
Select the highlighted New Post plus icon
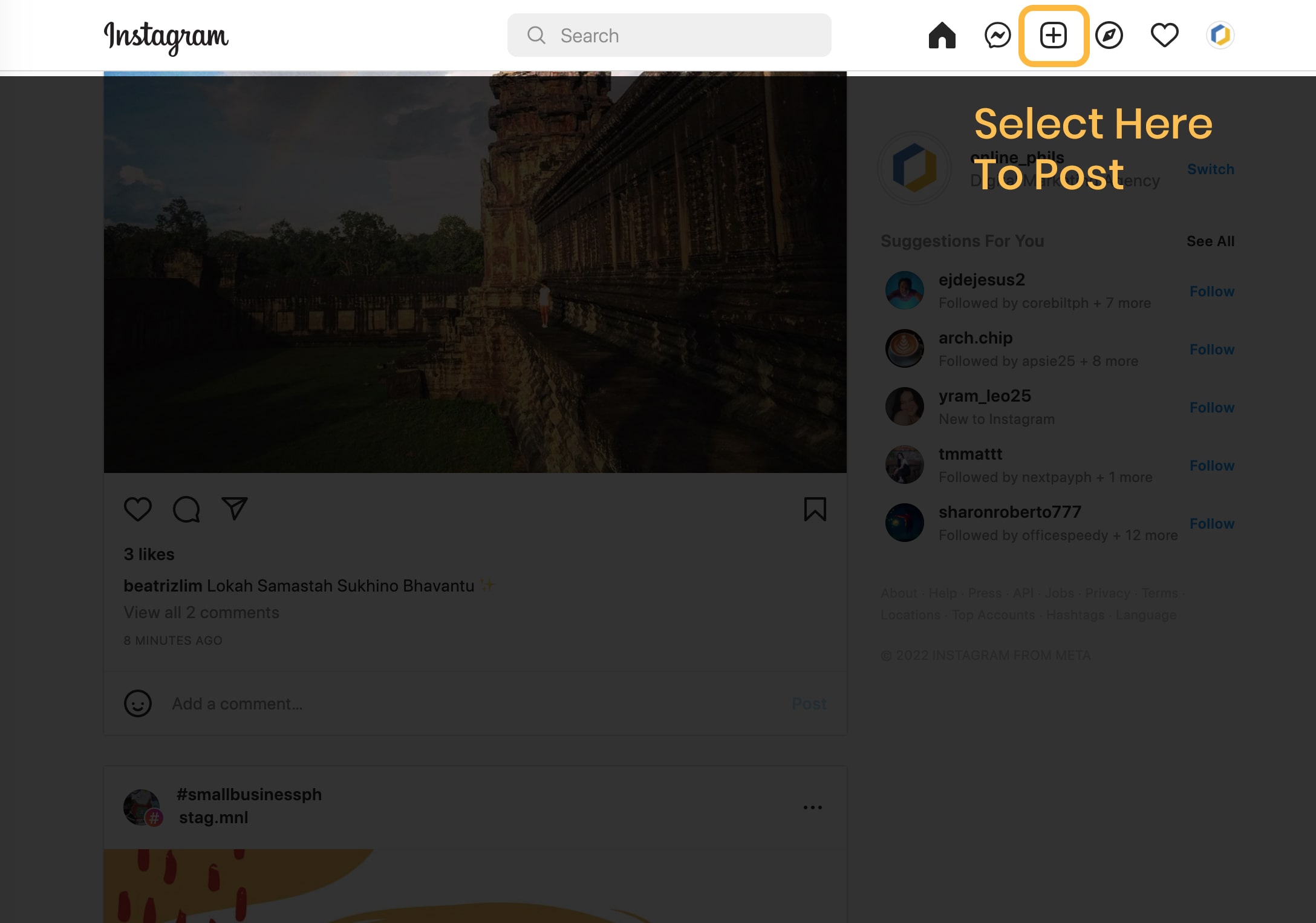1052,35
